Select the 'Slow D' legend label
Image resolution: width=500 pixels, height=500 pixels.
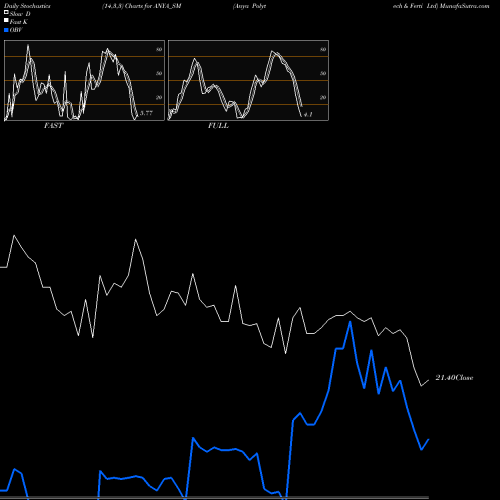coord(20,14)
